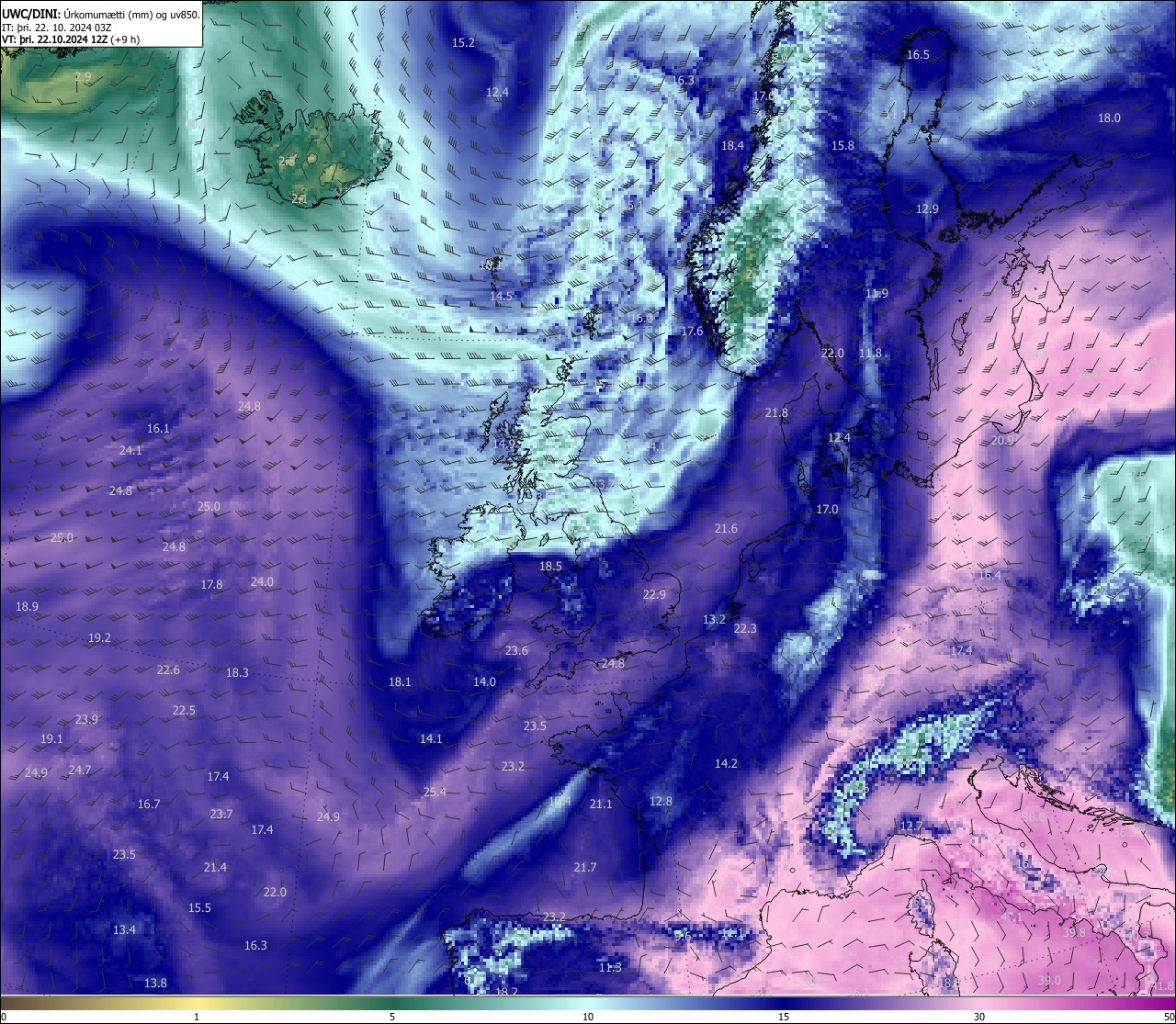Click the 18.0 value near the right edge

(x=1109, y=118)
